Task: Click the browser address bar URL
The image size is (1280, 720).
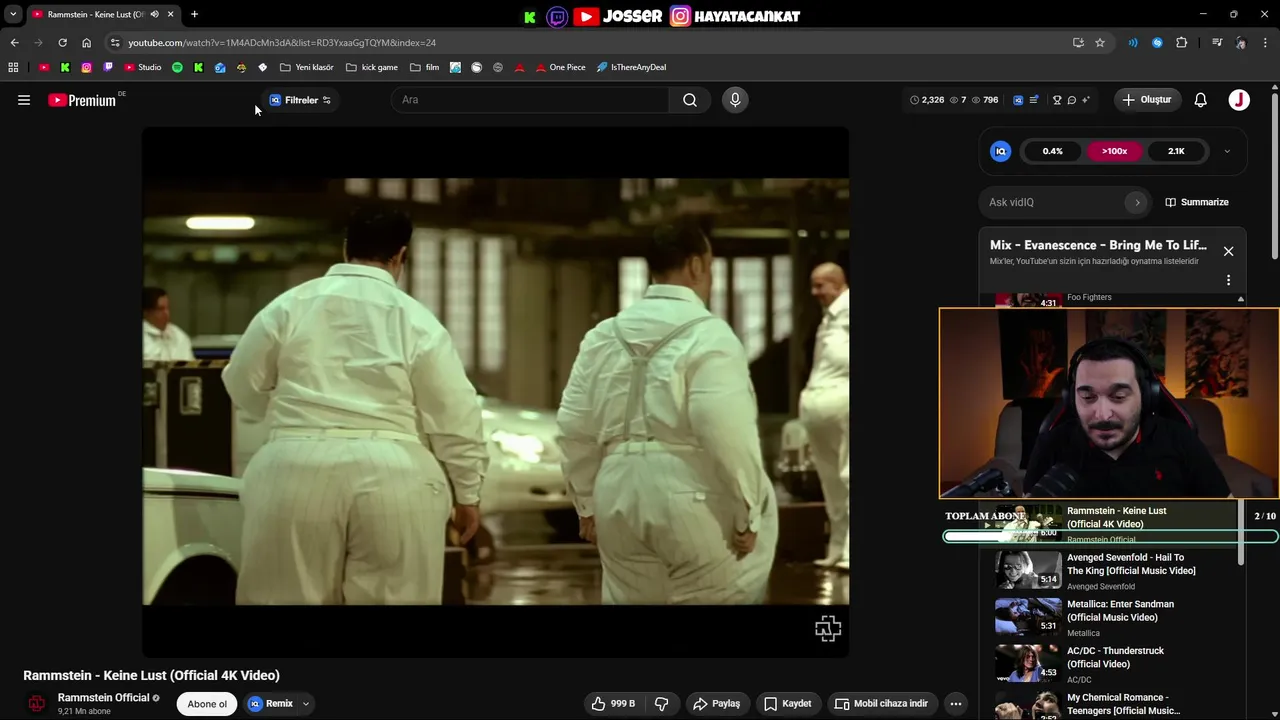Action: pyautogui.click(x=282, y=43)
